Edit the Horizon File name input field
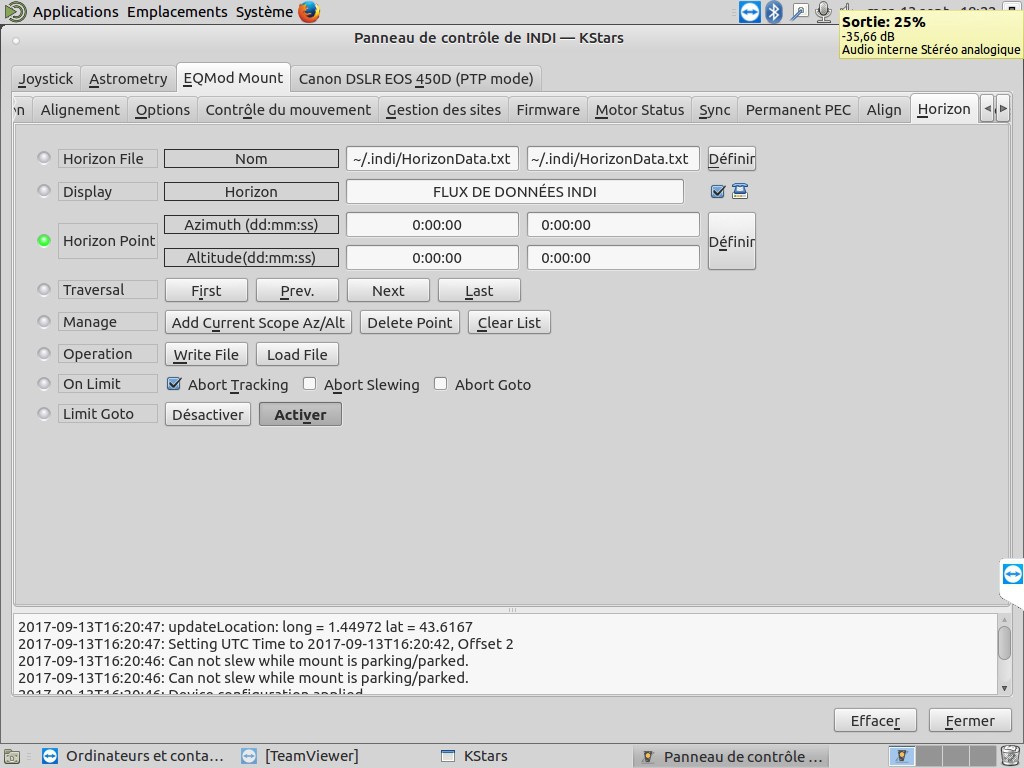Viewport: 1024px width, 768px height. [x=613, y=159]
